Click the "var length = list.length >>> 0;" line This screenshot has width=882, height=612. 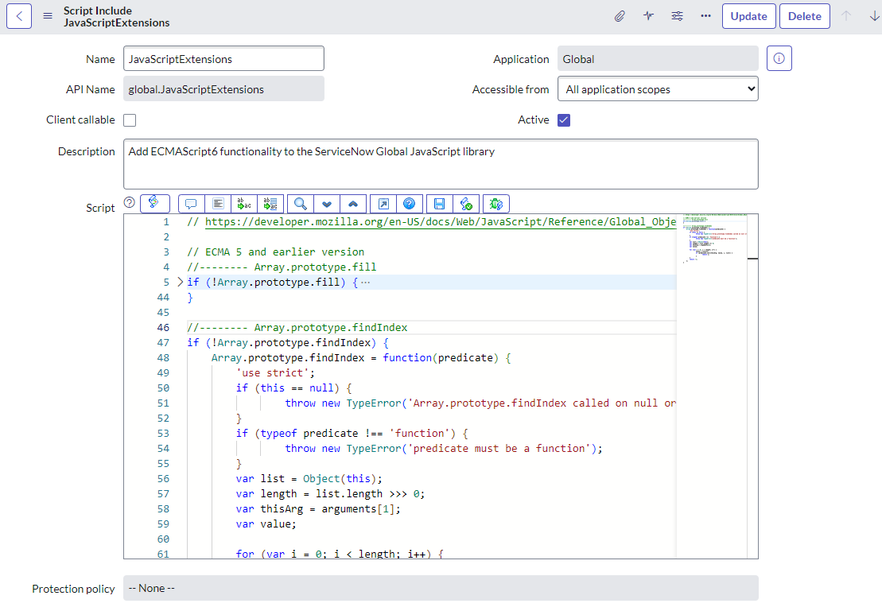point(330,494)
